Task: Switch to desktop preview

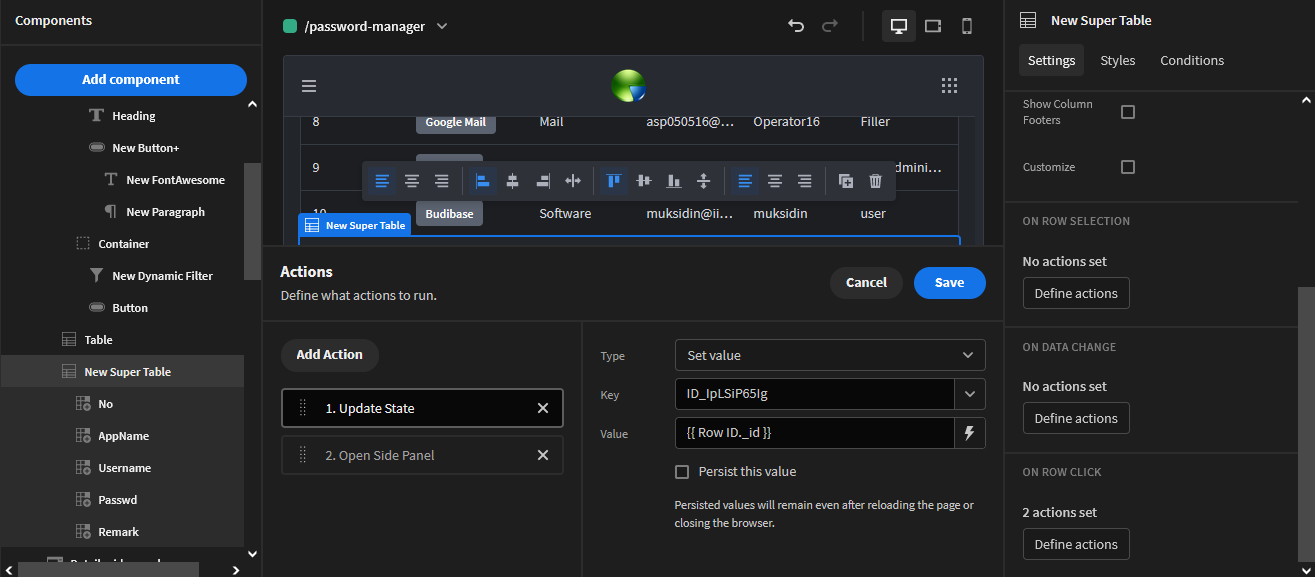Action: click(899, 26)
